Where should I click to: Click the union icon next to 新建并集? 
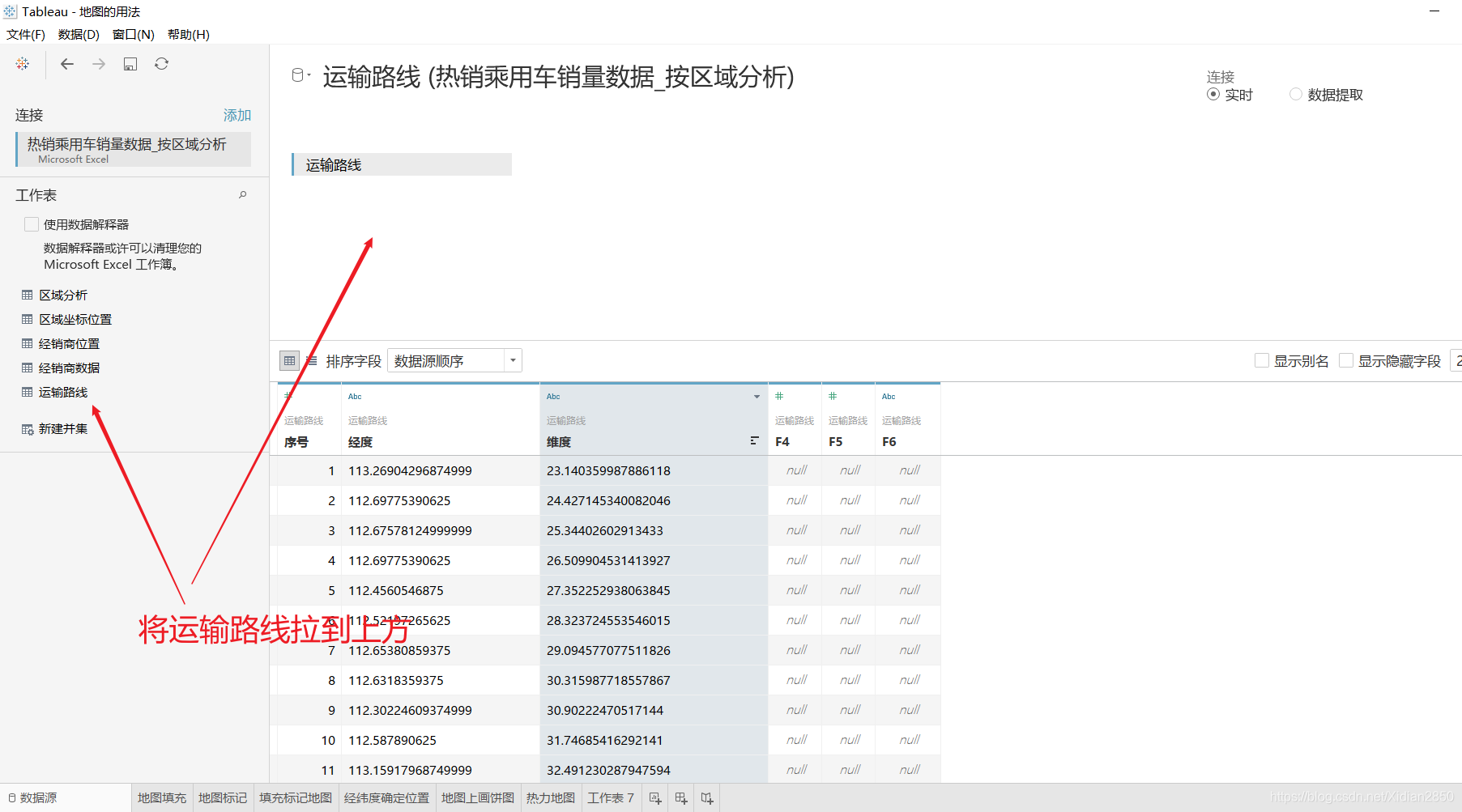click(x=28, y=429)
